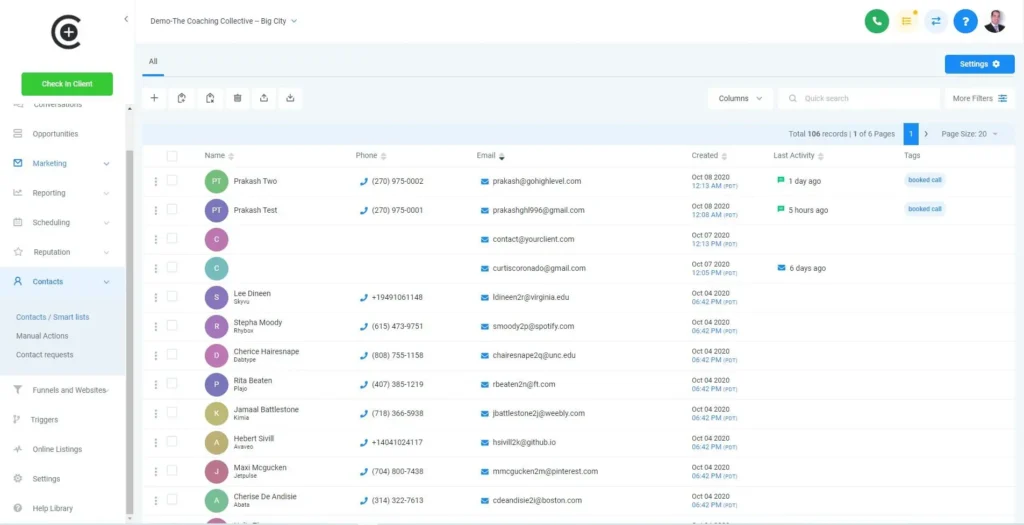Click the Check In Client button

67,84
